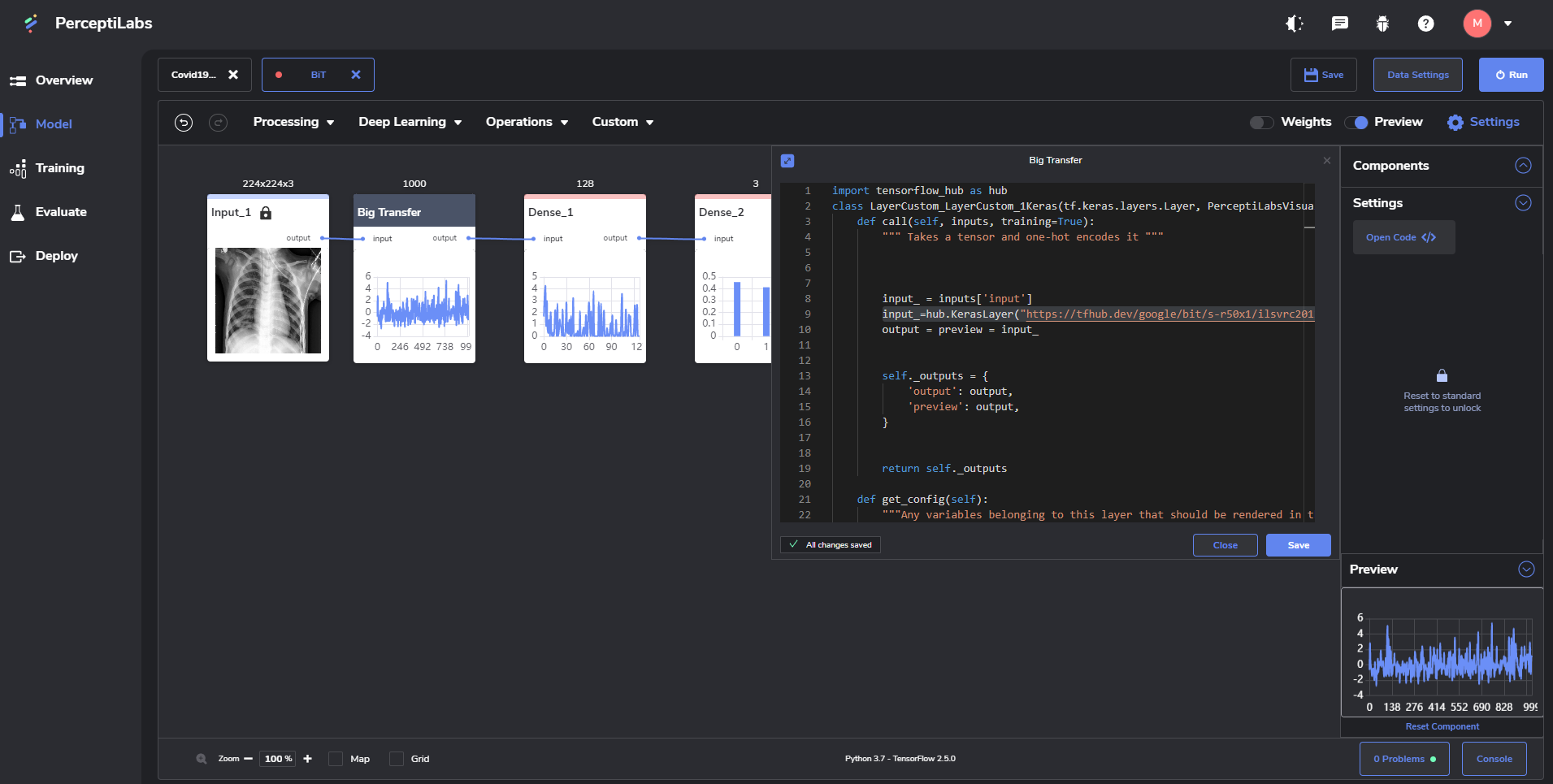This screenshot has width=1553, height=784.
Task: Click the Reset Component link
Action: pos(1442,726)
